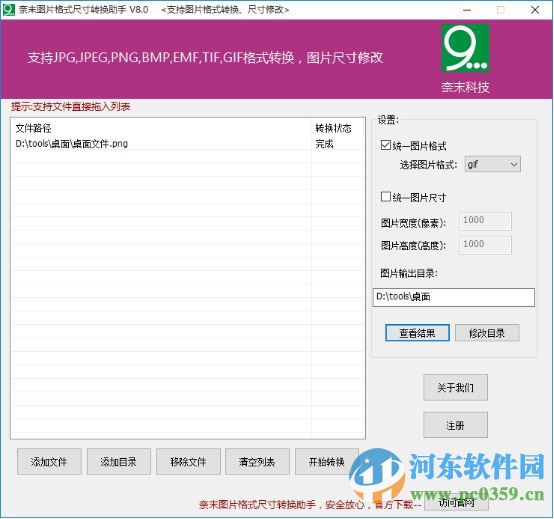Click the 转换状态 column header
Screen dimensions: 554x519
coord(333,128)
